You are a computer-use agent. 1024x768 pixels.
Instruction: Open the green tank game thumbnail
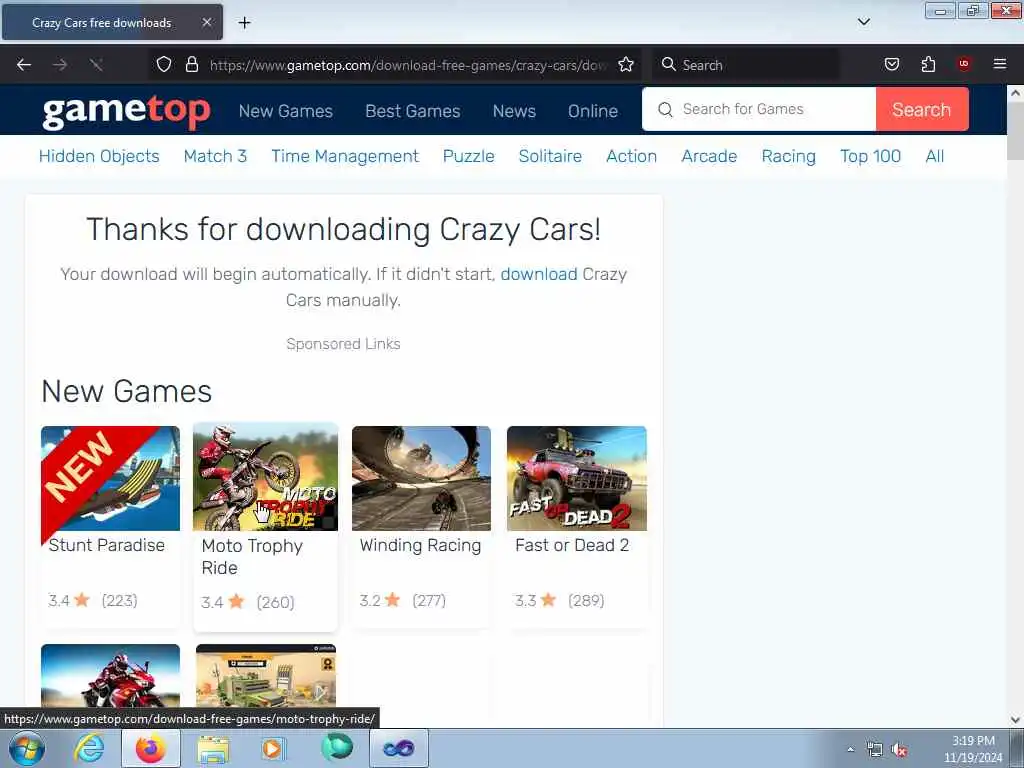point(266,676)
